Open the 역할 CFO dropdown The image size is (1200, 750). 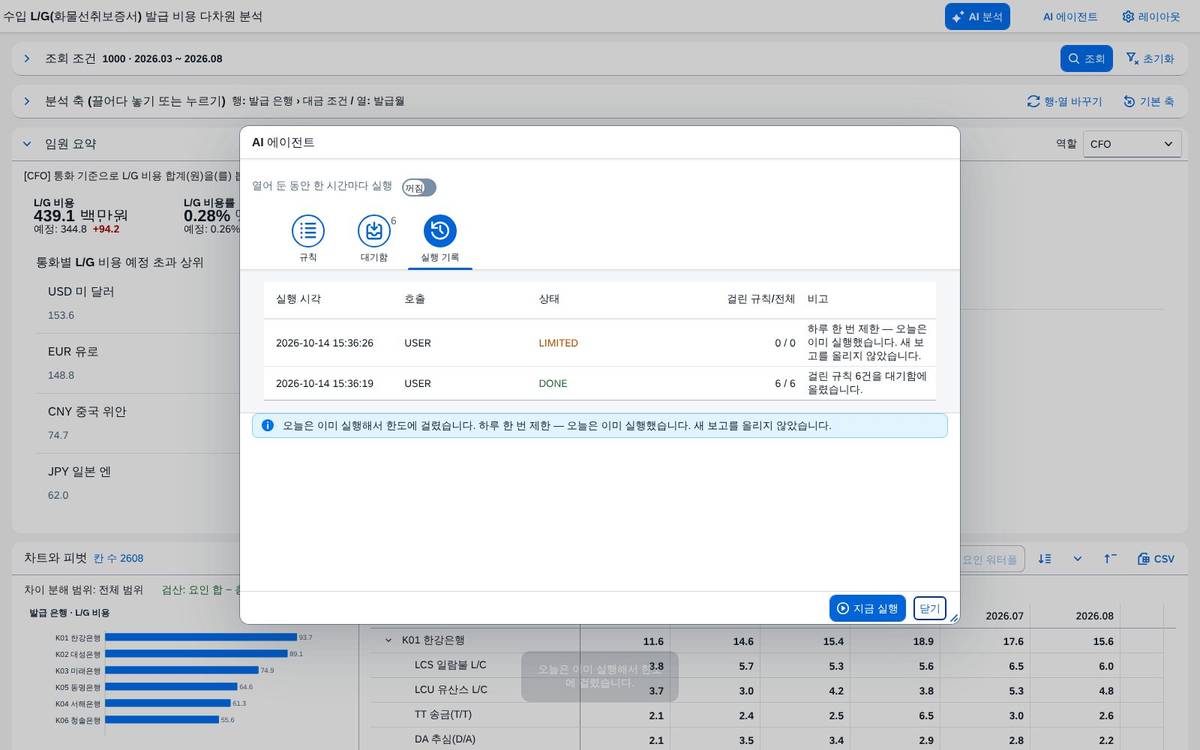(1132, 144)
